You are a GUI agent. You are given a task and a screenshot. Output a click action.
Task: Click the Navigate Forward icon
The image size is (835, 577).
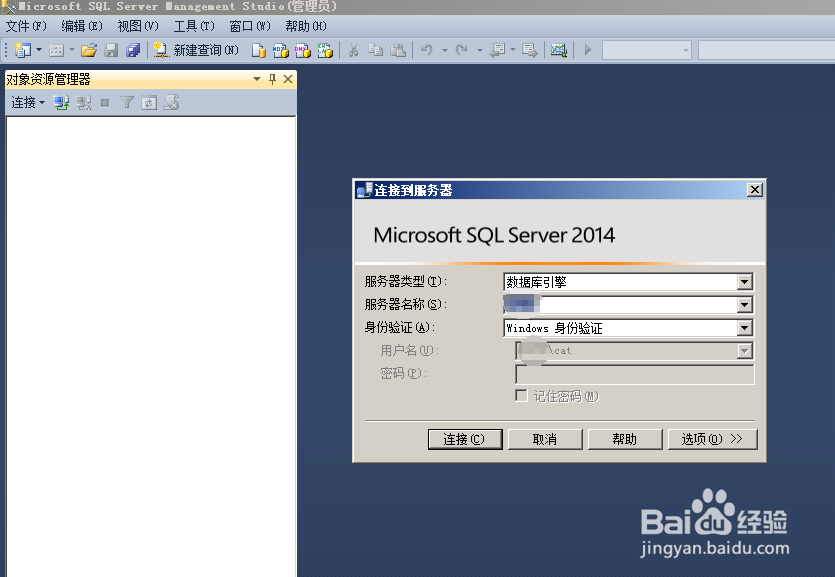(x=530, y=50)
